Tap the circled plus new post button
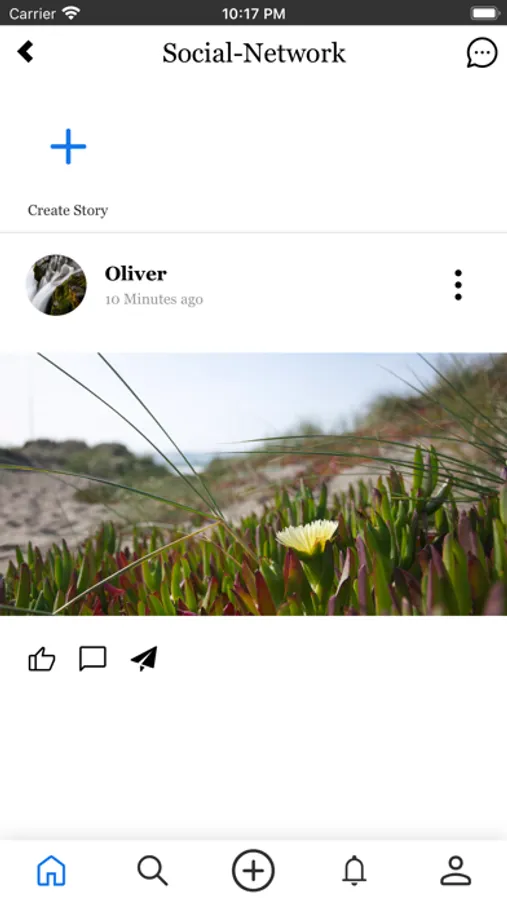 [x=253, y=870]
